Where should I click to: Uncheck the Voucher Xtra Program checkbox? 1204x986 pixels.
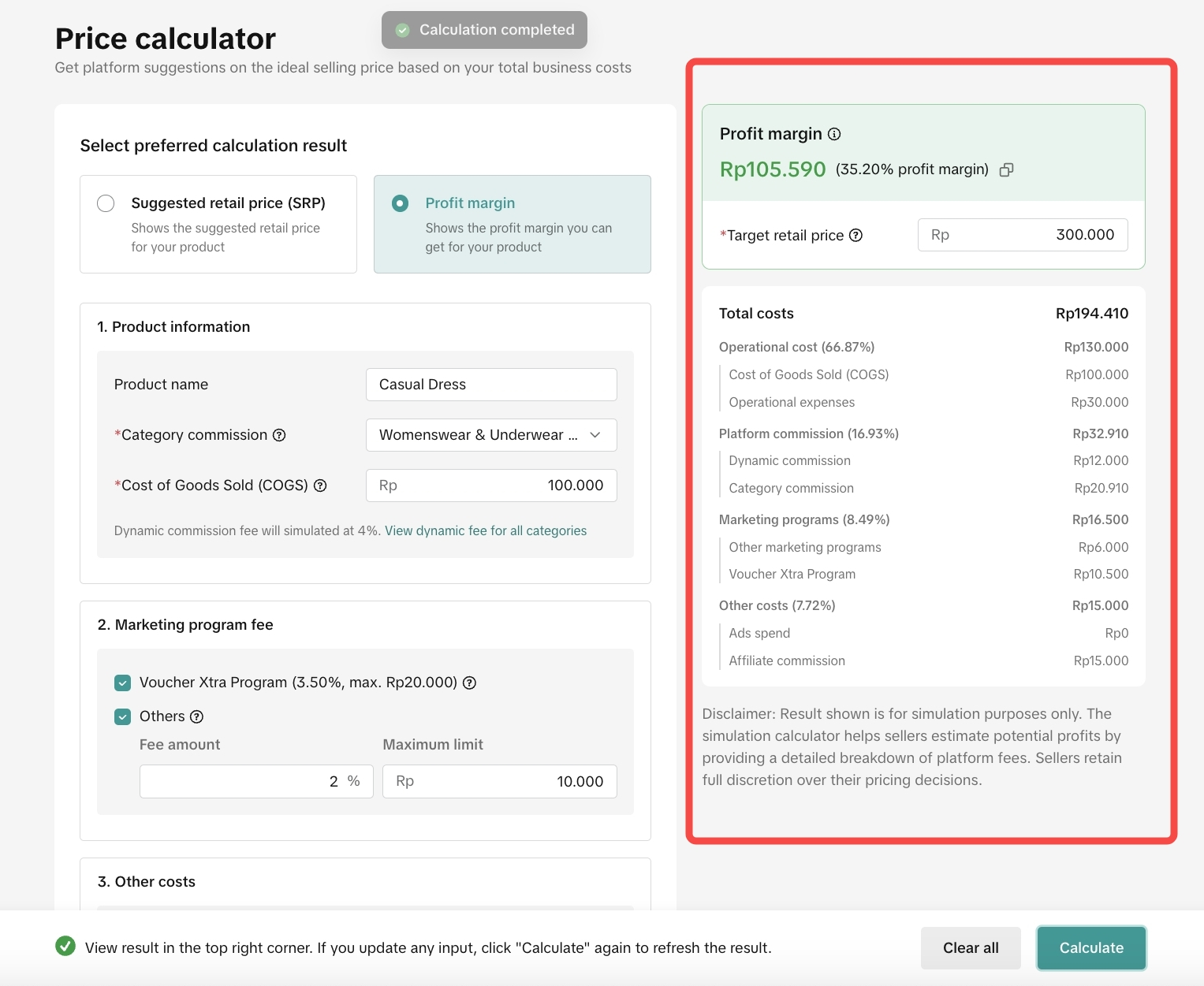(123, 683)
